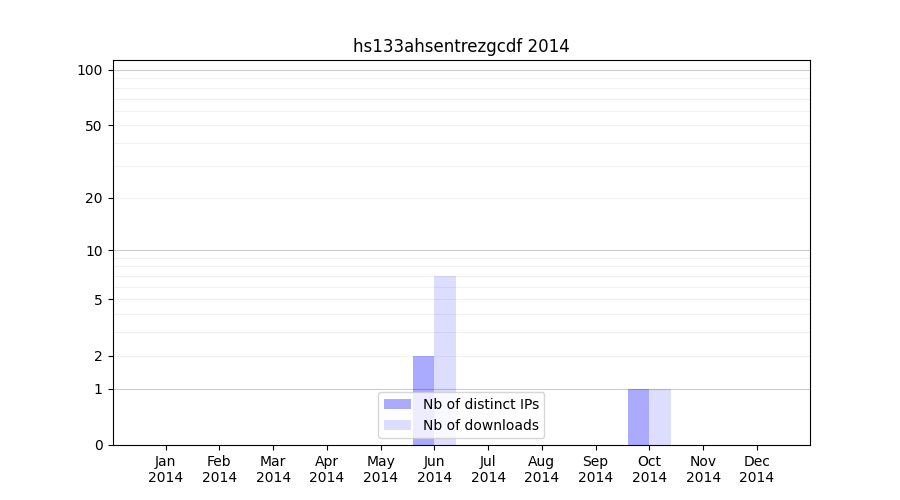The image size is (900, 500).
Task: Click the 100 tick on the y-axis
Action: click(90, 70)
